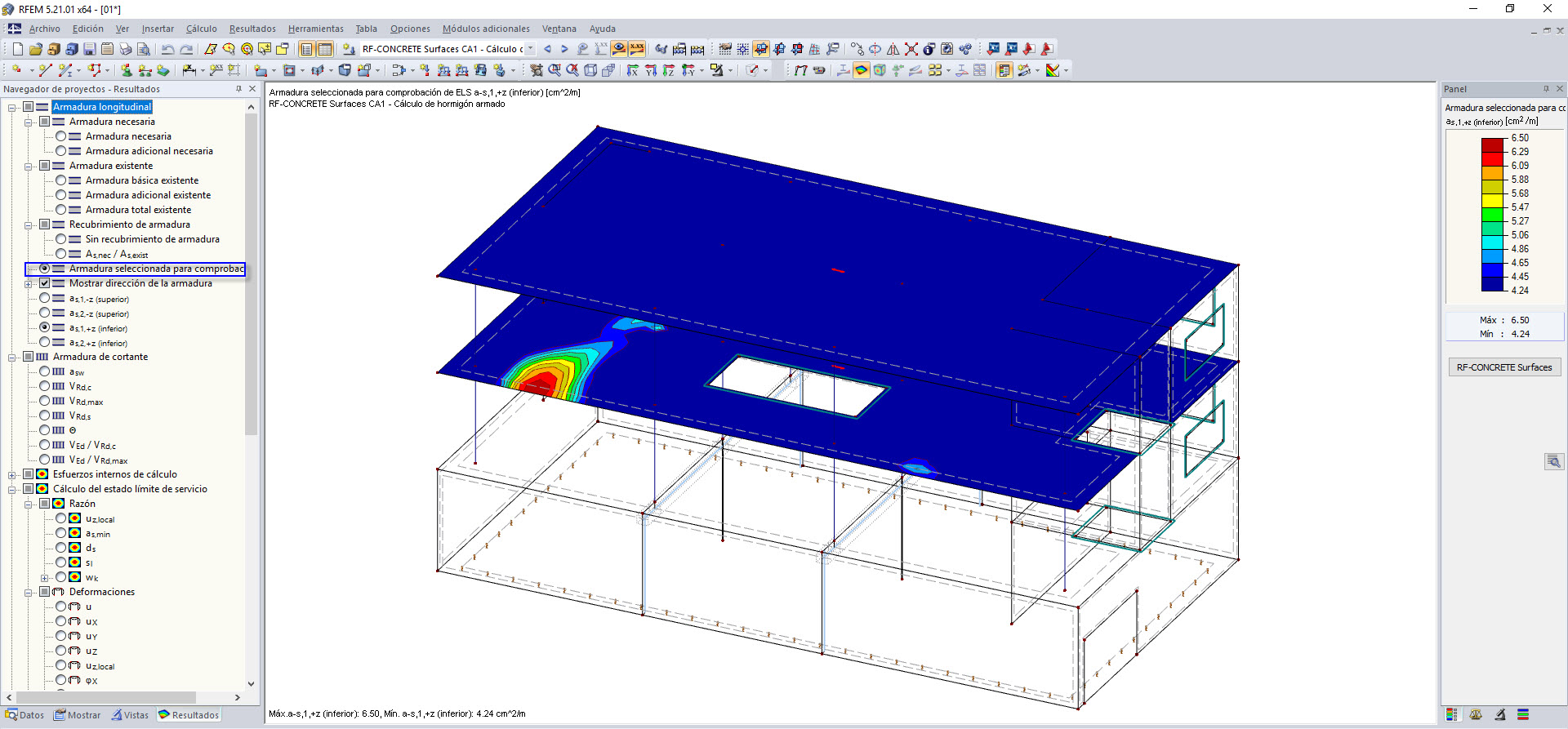Click the New model icon
The image size is (1568, 729).
click(x=18, y=49)
